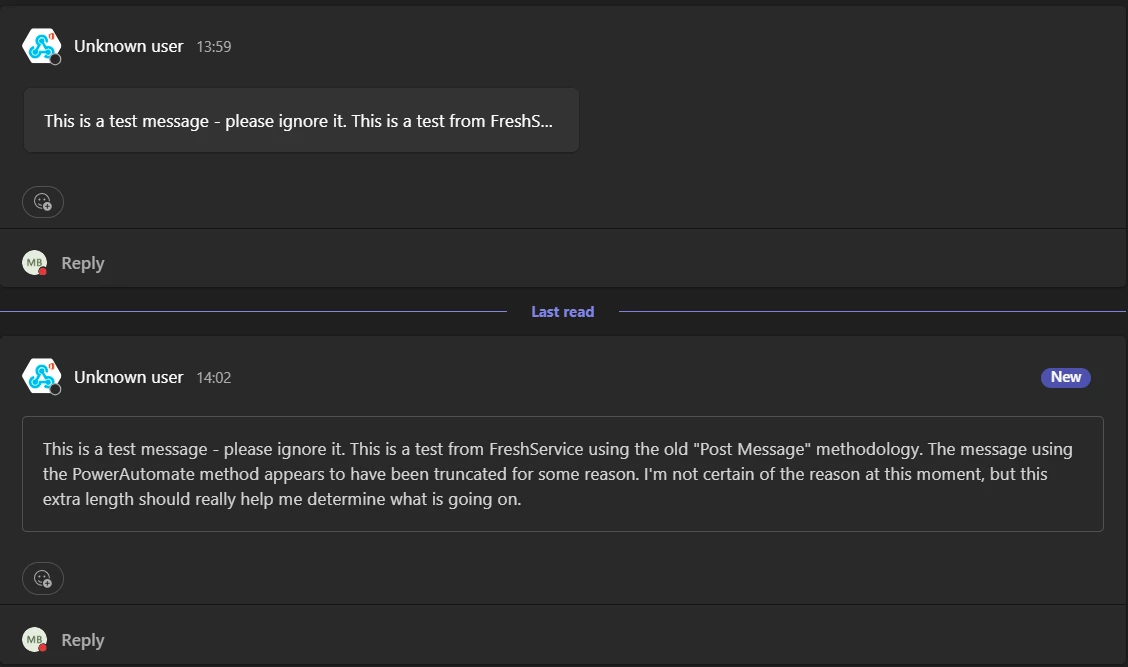Reply to the 14:02 message thread
The width and height of the screenshot is (1128, 667).
[x=83, y=640]
